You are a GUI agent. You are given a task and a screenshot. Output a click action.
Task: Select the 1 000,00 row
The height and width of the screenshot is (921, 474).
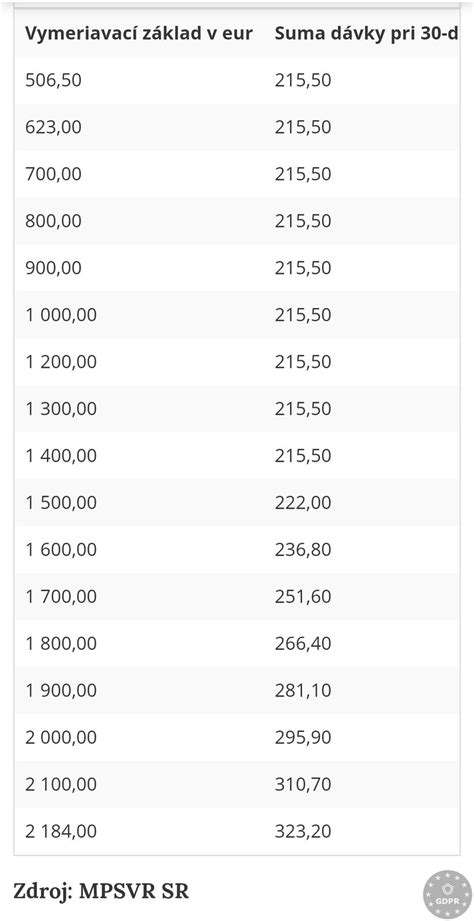(x=237, y=315)
